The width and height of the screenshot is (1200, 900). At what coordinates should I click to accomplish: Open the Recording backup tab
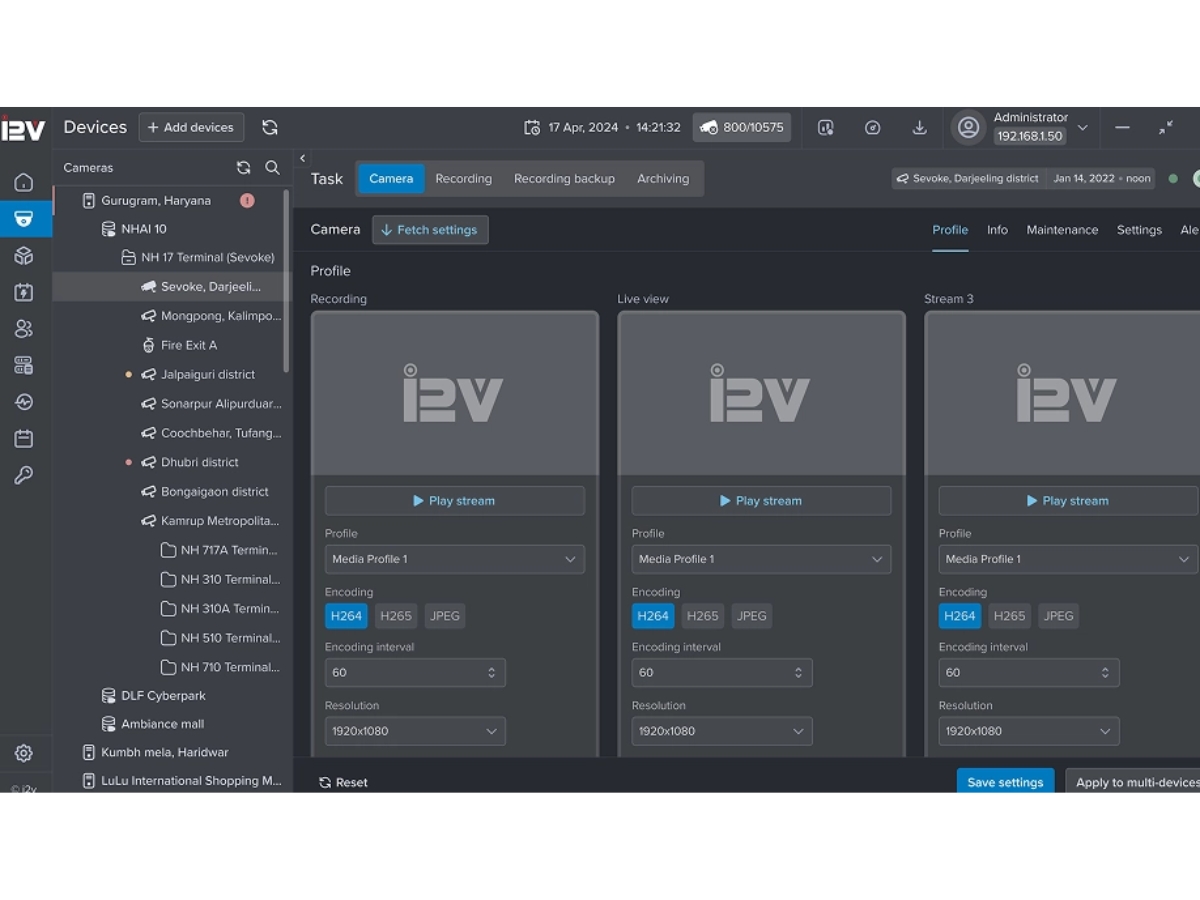coord(564,179)
